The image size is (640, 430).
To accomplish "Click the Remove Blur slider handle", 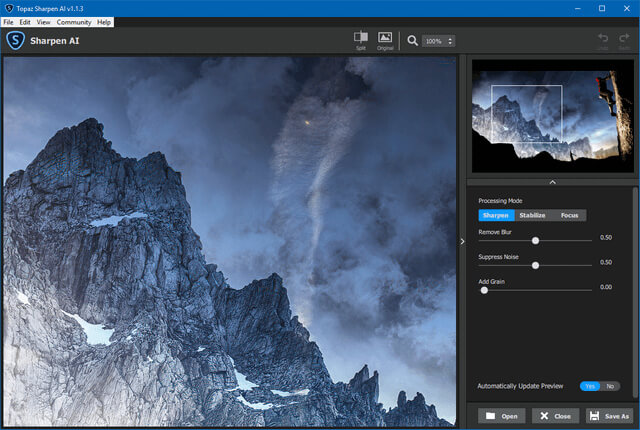I will [x=536, y=240].
